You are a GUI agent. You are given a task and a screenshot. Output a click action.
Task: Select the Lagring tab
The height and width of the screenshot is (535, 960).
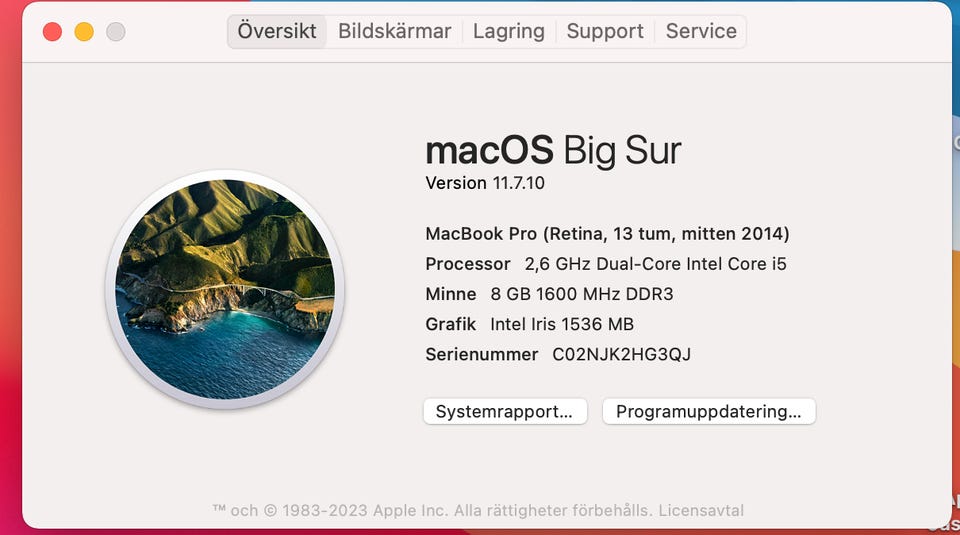(x=508, y=31)
